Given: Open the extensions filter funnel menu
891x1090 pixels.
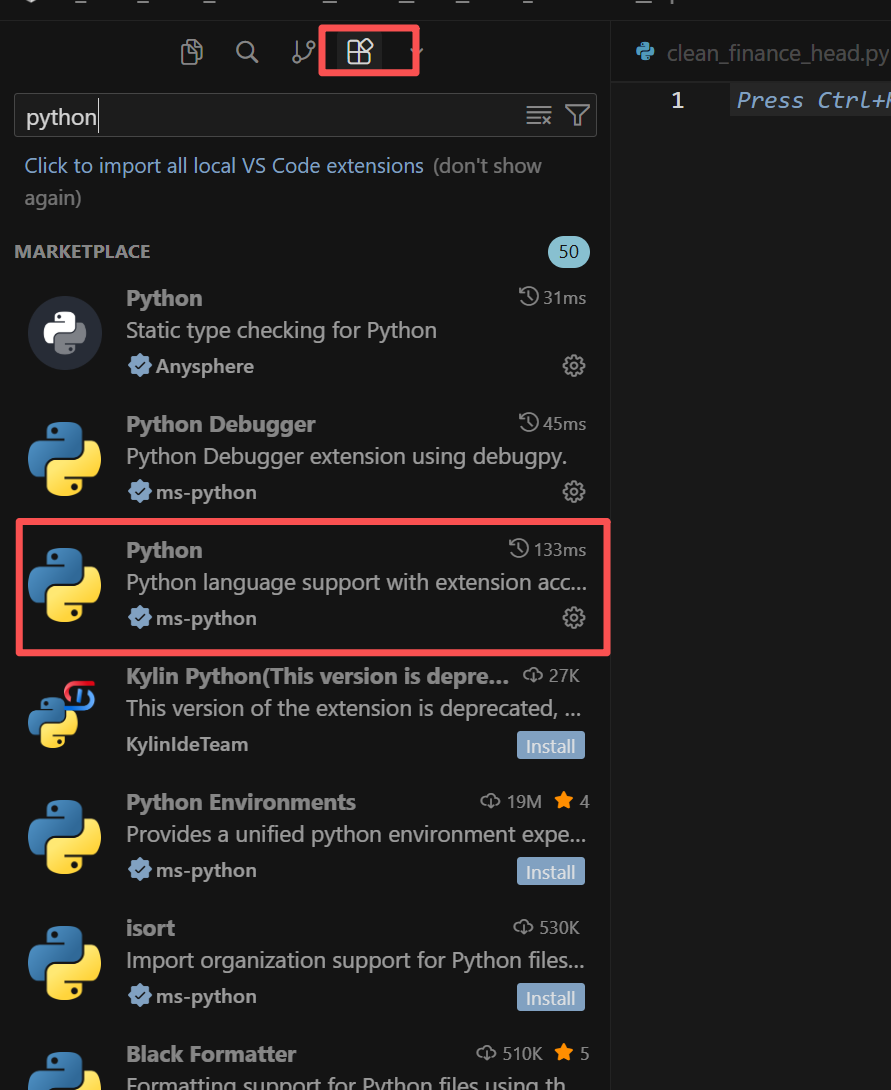Looking at the screenshot, I should click(577, 115).
